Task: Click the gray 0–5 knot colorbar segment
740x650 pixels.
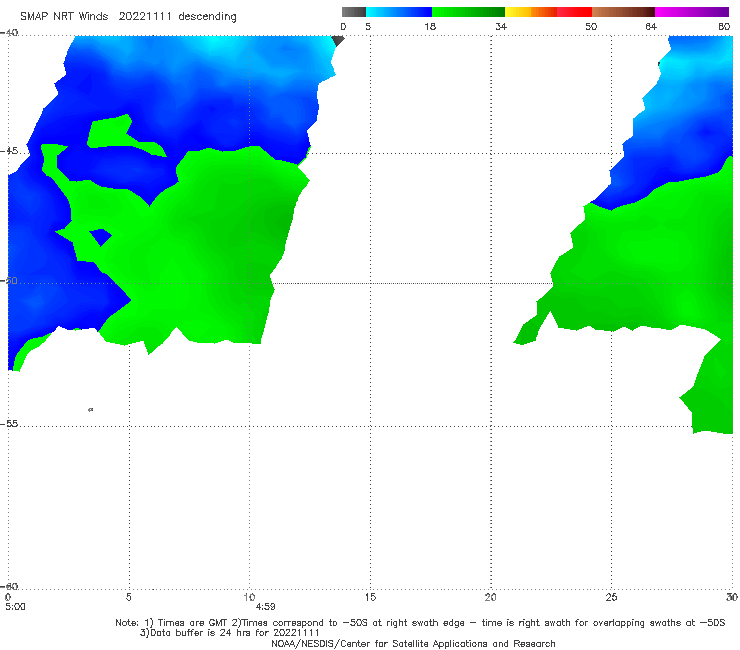Action: [x=353, y=12]
